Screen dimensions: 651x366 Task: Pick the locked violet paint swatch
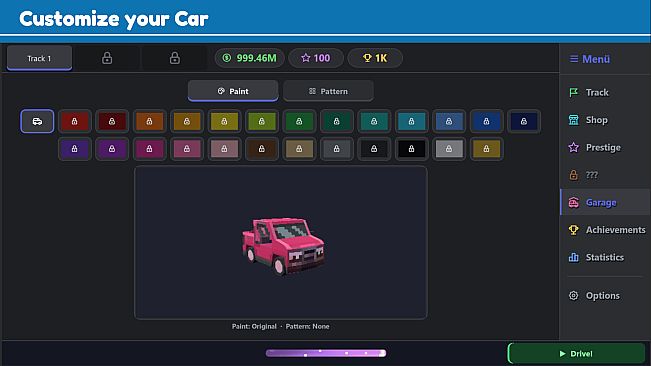coord(112,149)
